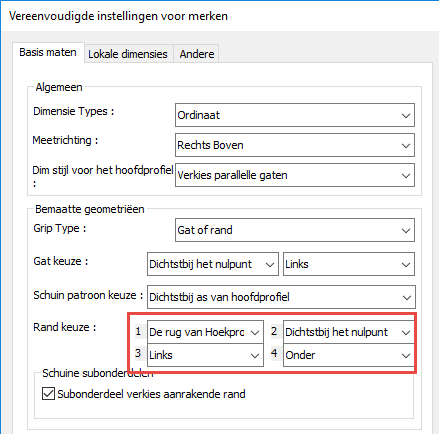Open the Dim stijl voor het hoofdprofiel dropdown
Viewport: 439px width, 434px height.
pyautogui.click(x=295, y=175)
